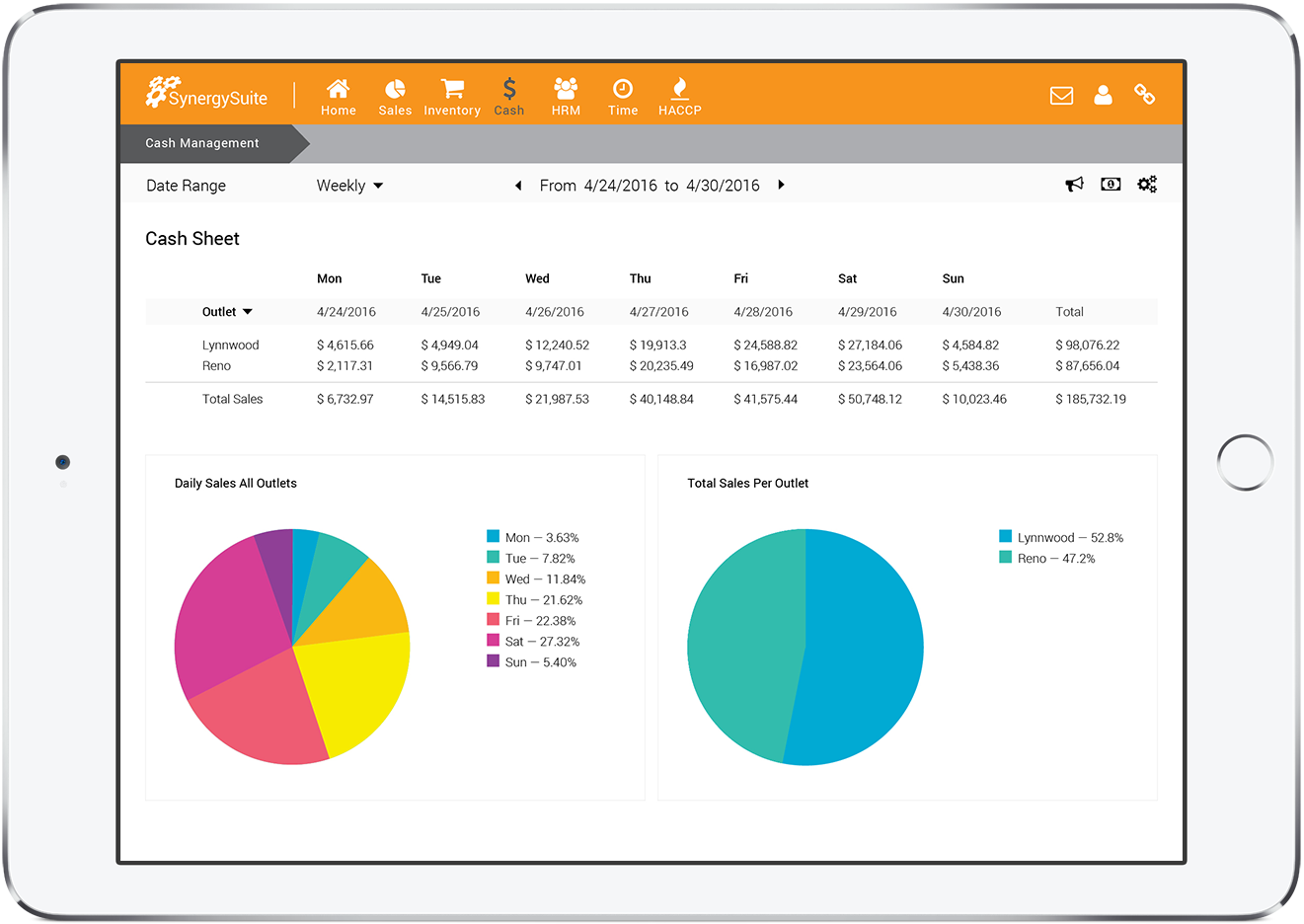Open the Sales module
The image size is (1304, 924).
pyautogui.click(x=395, y=96)
